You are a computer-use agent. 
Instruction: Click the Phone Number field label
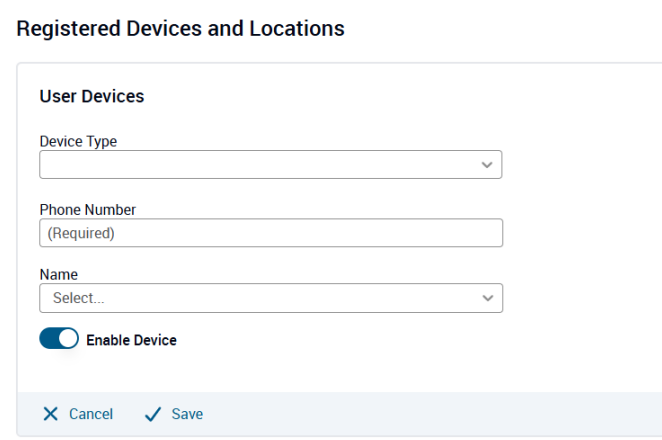(88, 210)
